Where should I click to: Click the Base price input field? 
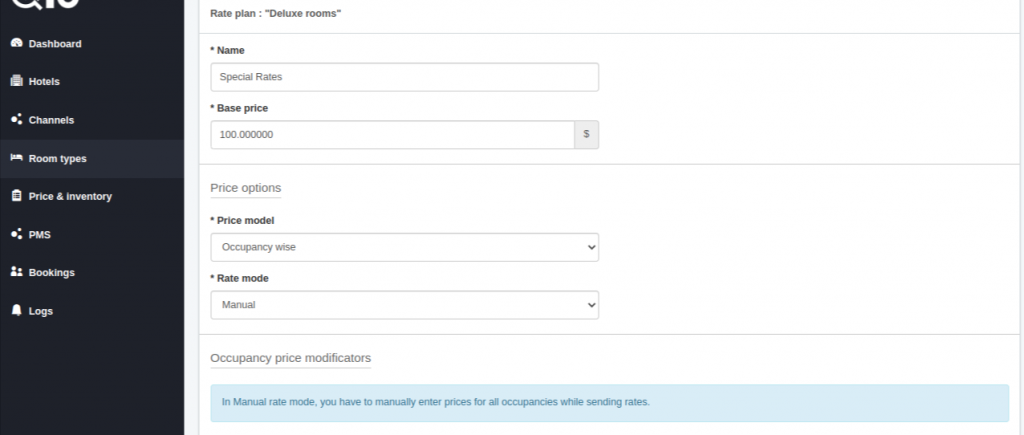point(392,135)
